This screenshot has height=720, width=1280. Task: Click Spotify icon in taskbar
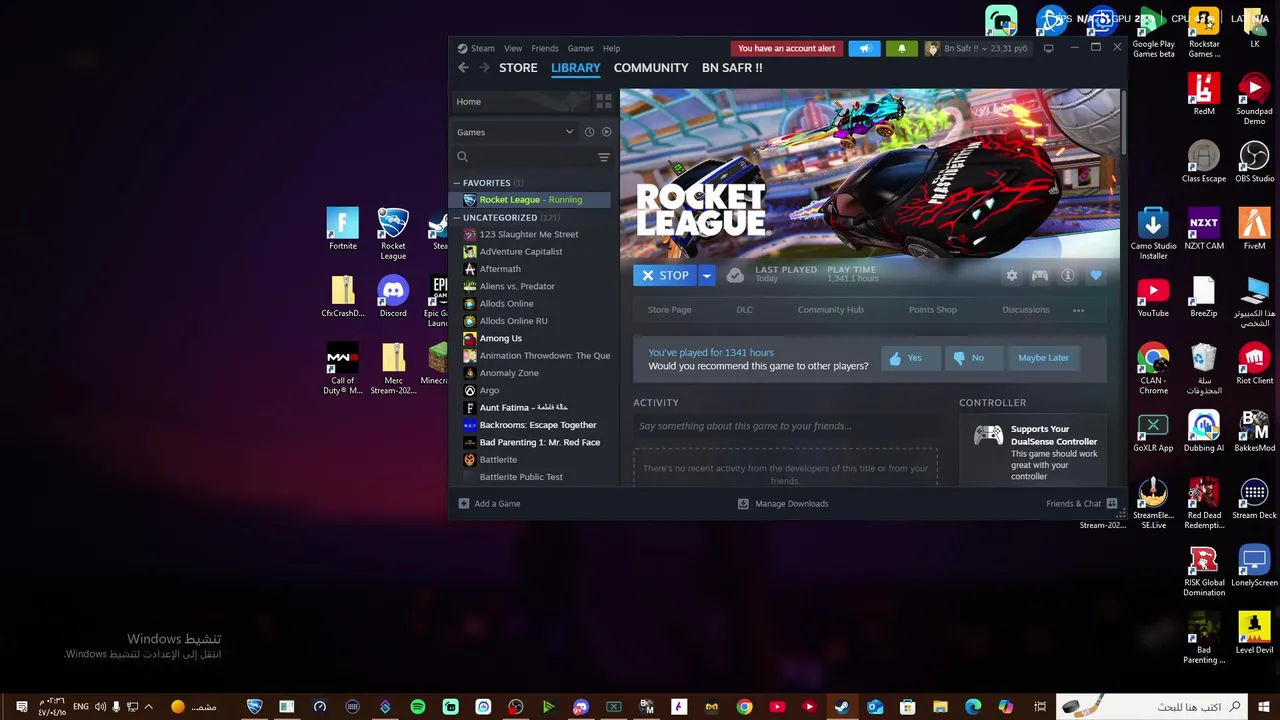pyautogui.click(x=418, y=707)
